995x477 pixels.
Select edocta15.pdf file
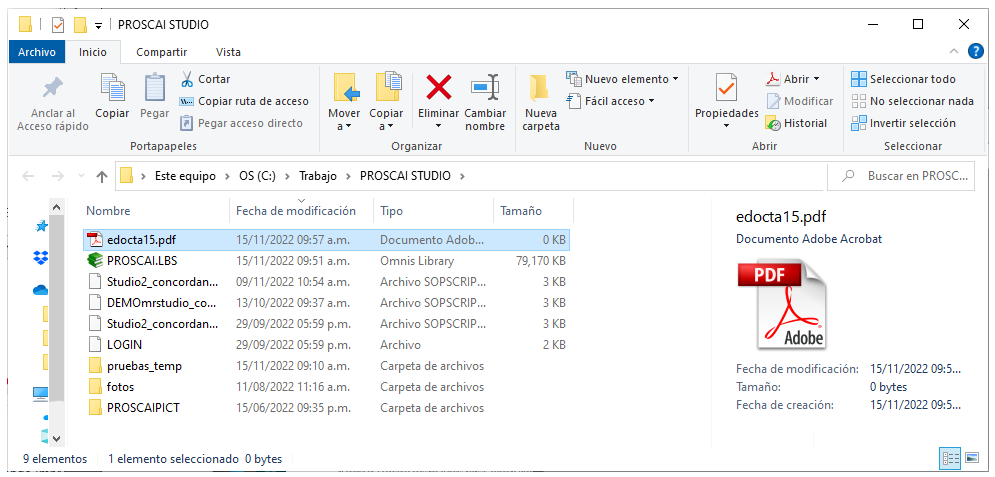[327, 240]
